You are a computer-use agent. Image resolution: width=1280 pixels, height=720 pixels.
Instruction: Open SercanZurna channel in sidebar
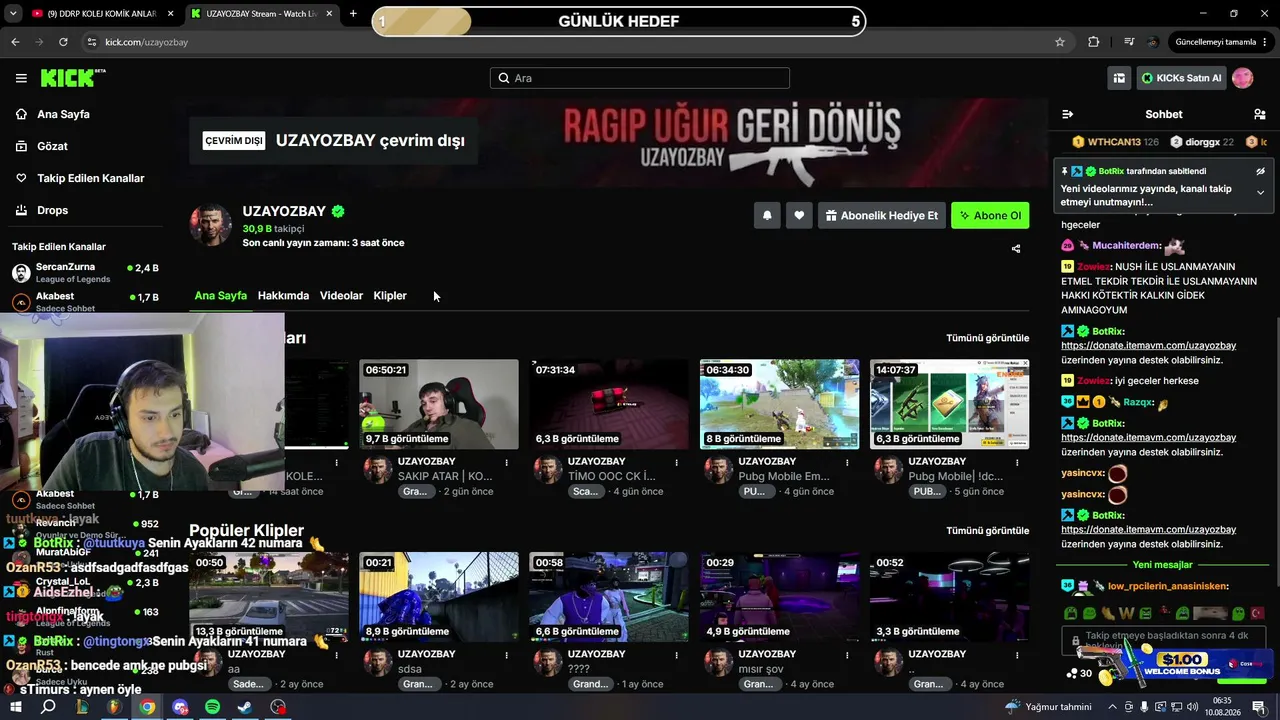click(85, 273)
